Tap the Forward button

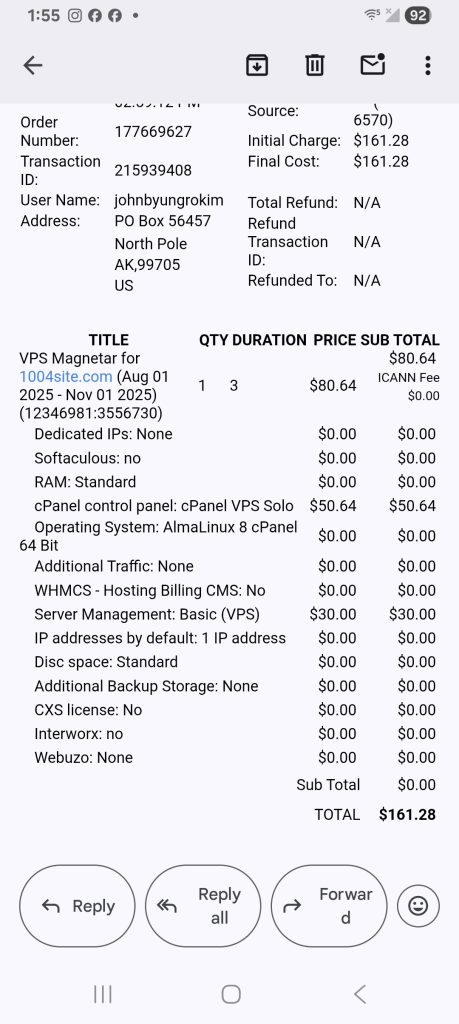coord(329,906)
